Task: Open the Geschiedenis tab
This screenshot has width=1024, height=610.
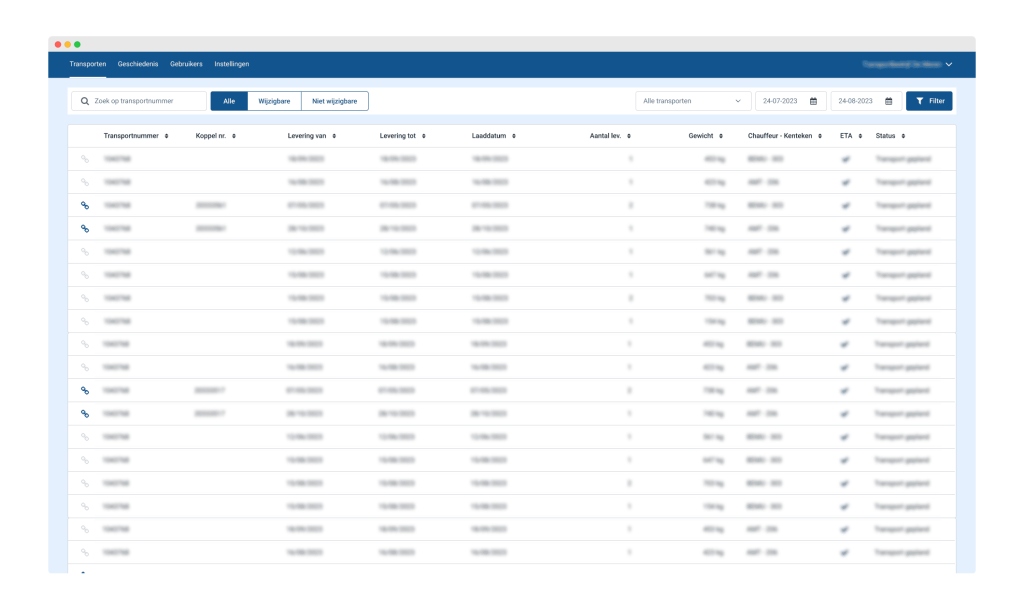Action: pyautogui.click(x=138, y=64)
